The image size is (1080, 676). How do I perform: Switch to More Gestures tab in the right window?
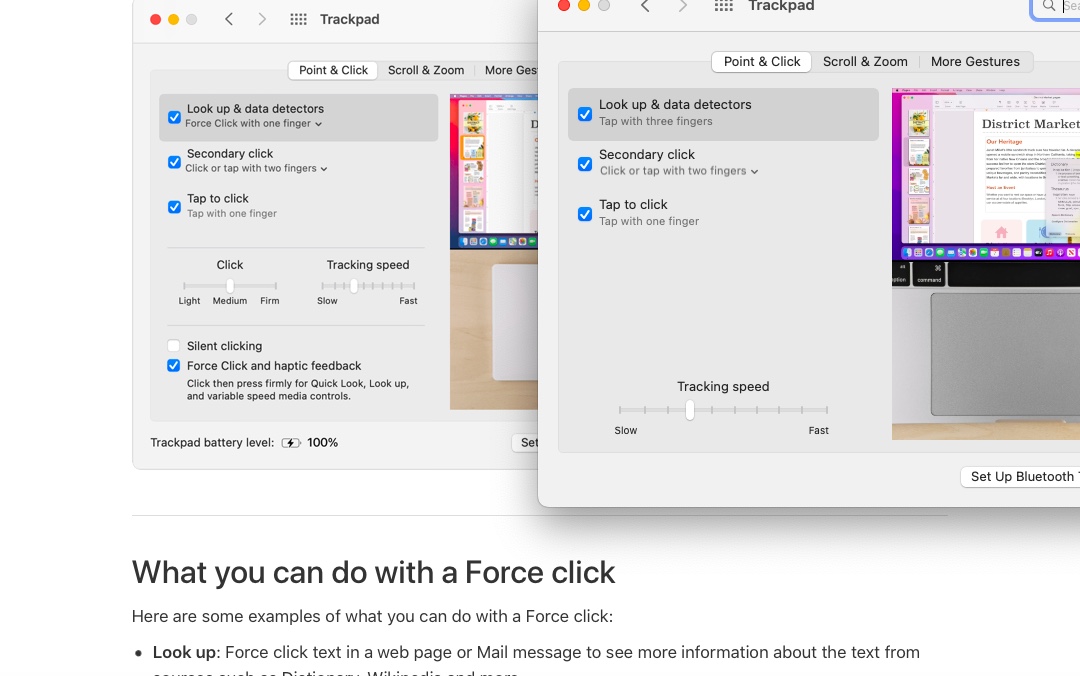click(x=975, y=62)
